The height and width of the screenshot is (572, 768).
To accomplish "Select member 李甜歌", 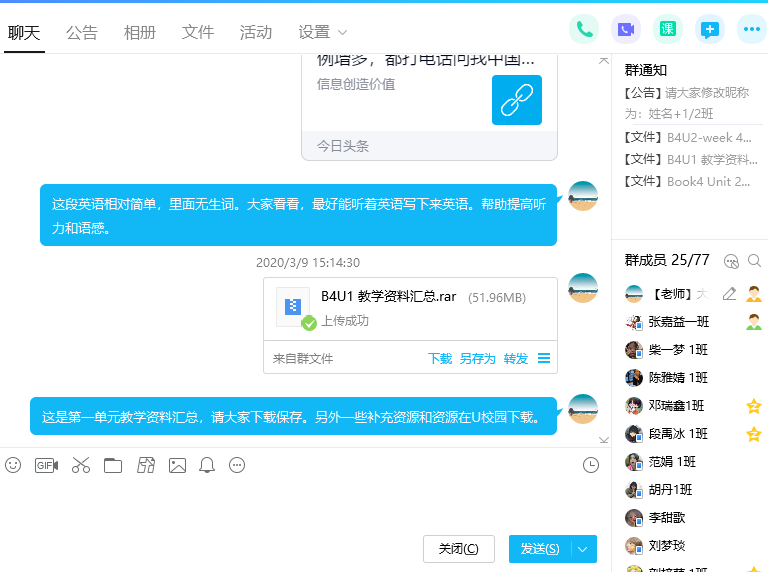I will pyautogui.click(x=691, y=518).
